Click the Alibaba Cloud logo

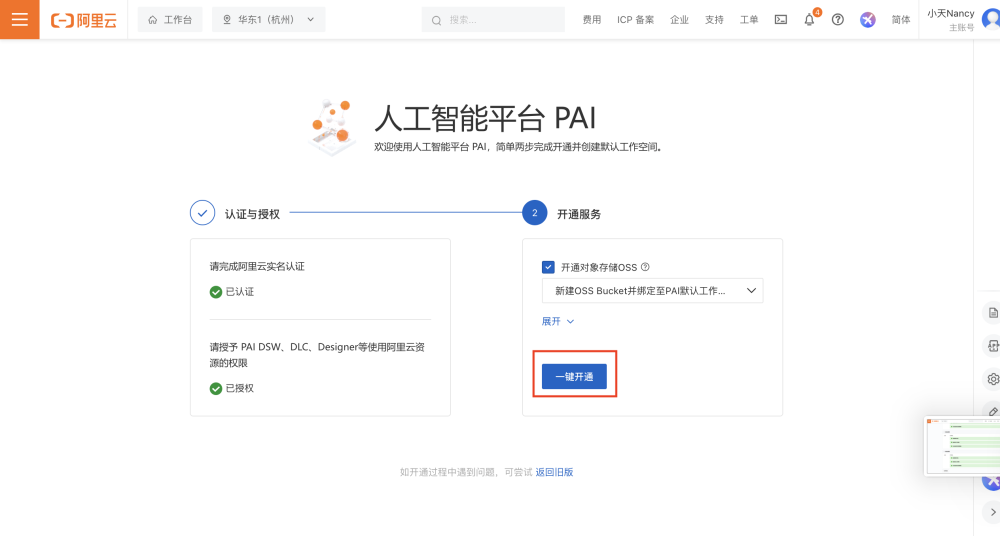(84, 20)
